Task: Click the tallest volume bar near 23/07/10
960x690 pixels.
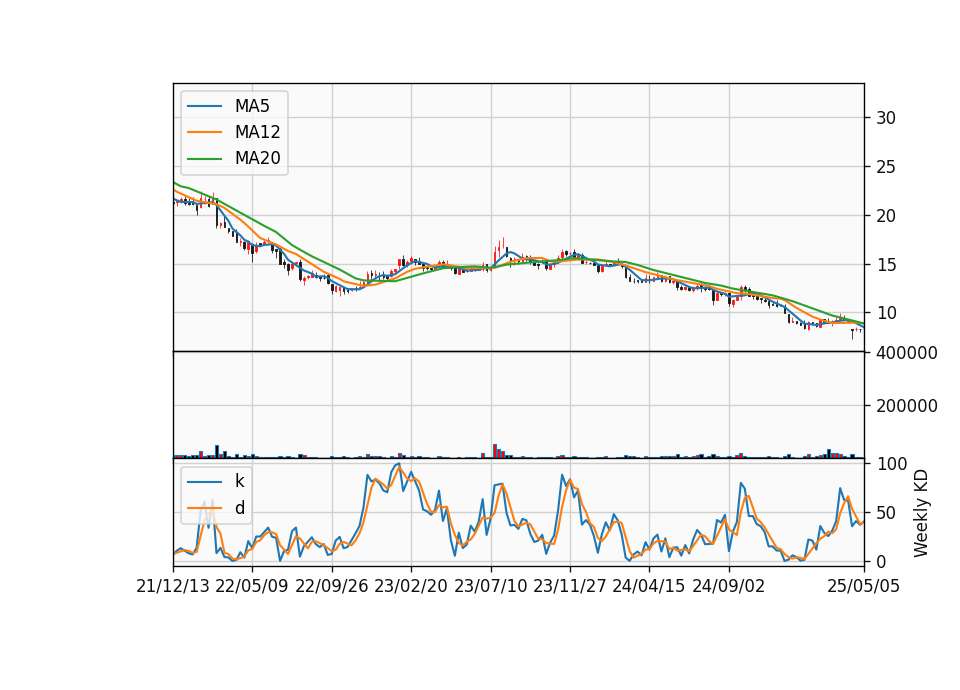Action: [495, 451]
